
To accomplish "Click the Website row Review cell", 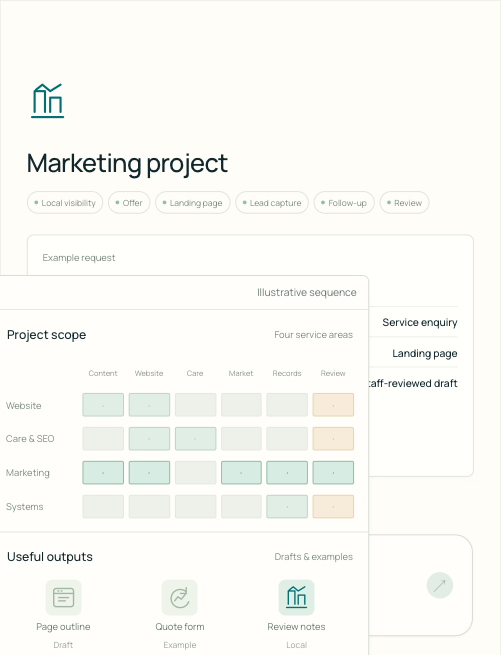I will (333, 405).
